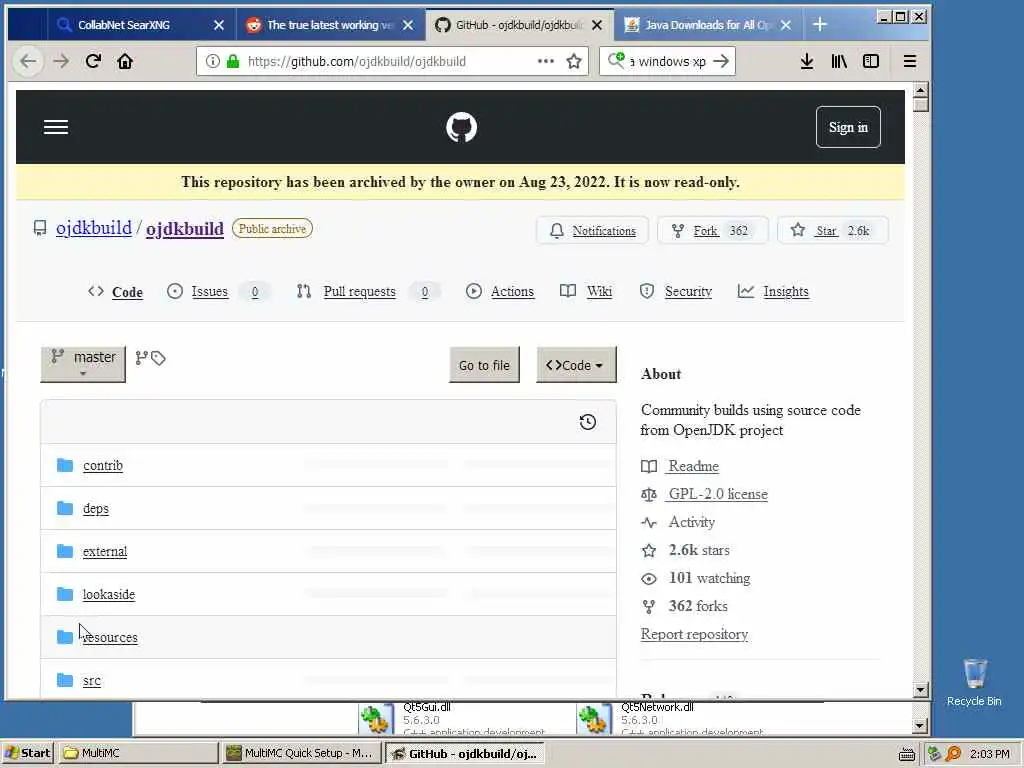
Task: Click the Go to file button
Action: click(485, 365)
